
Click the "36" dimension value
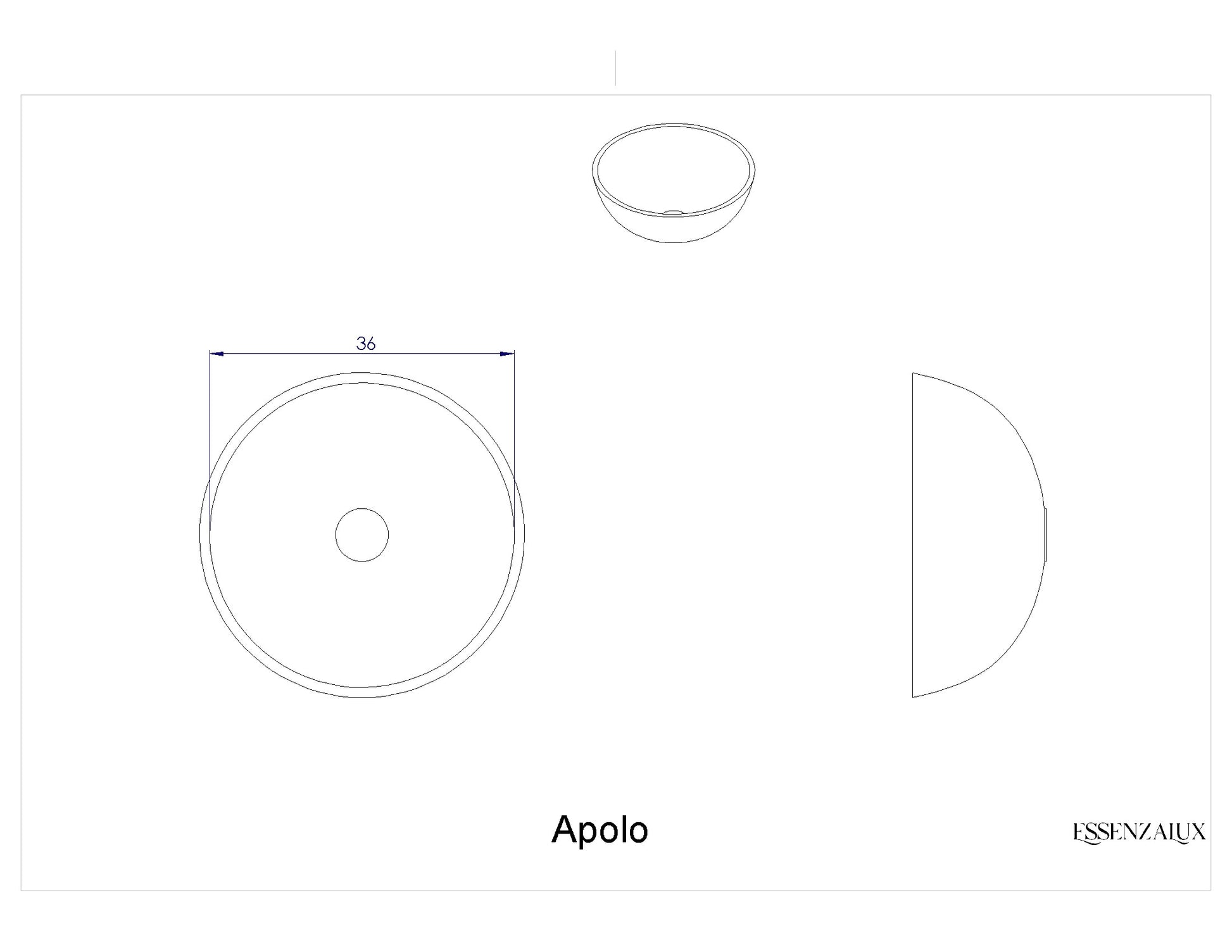366,344
